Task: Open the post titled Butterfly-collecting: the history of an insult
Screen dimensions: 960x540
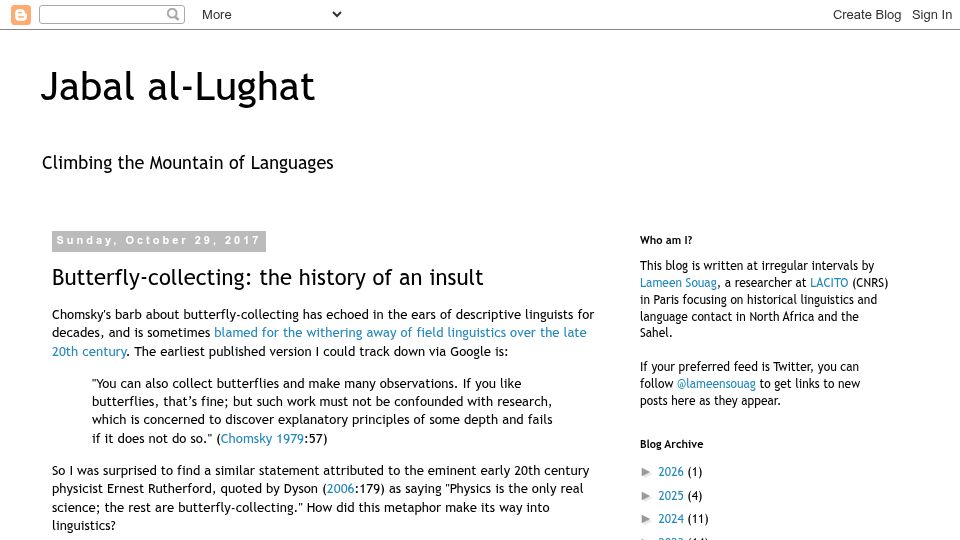Action: coord(267,277)
